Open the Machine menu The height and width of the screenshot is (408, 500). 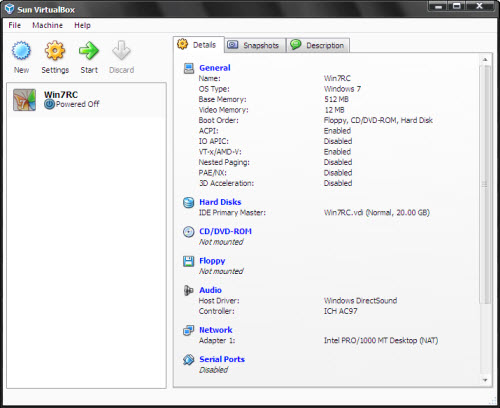pyautogui.click(x=47, y=25)
